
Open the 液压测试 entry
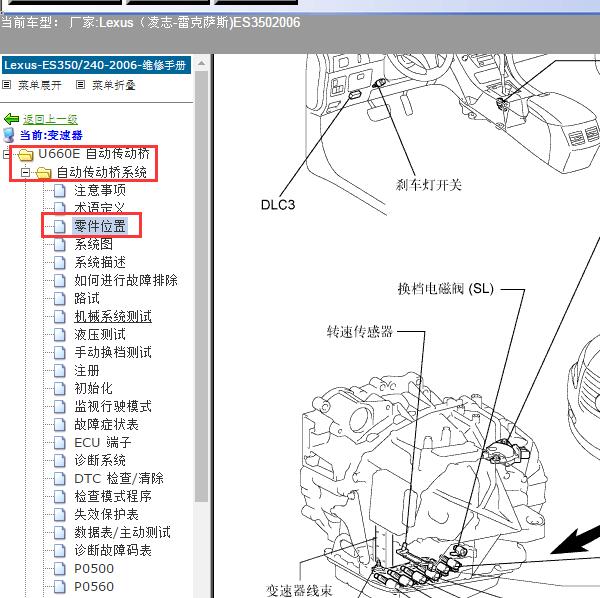point(100,334)
